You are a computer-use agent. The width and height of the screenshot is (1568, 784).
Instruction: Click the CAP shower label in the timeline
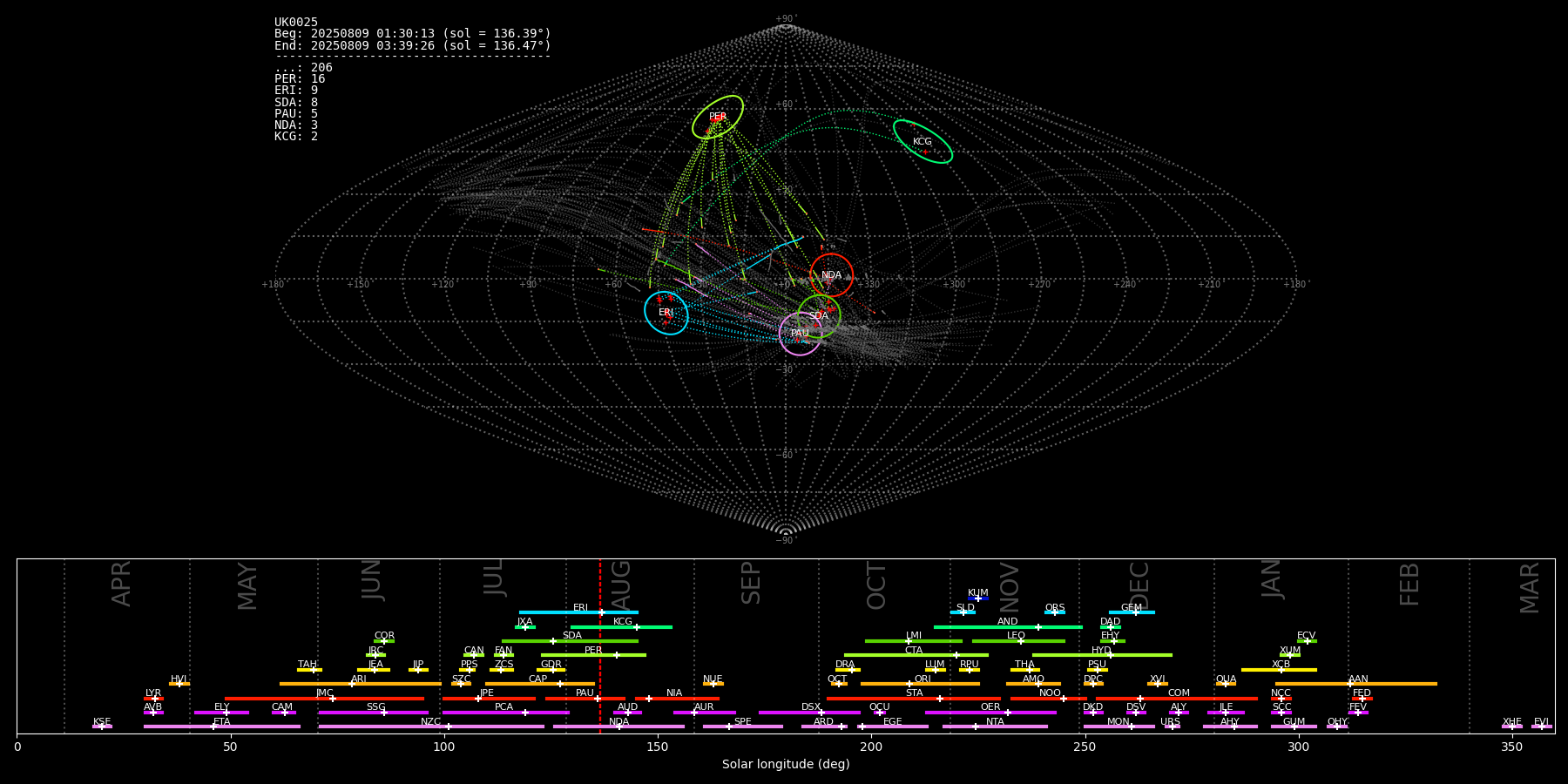click(538, 679)
